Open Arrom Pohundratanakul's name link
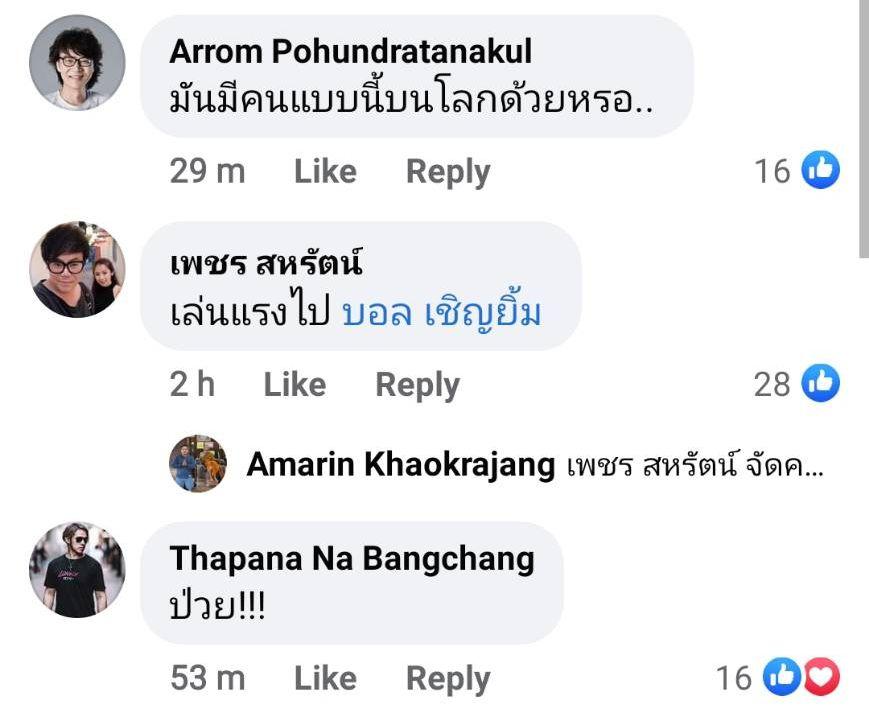The height and width of the screenshot is (718, 869). (350, 51)
